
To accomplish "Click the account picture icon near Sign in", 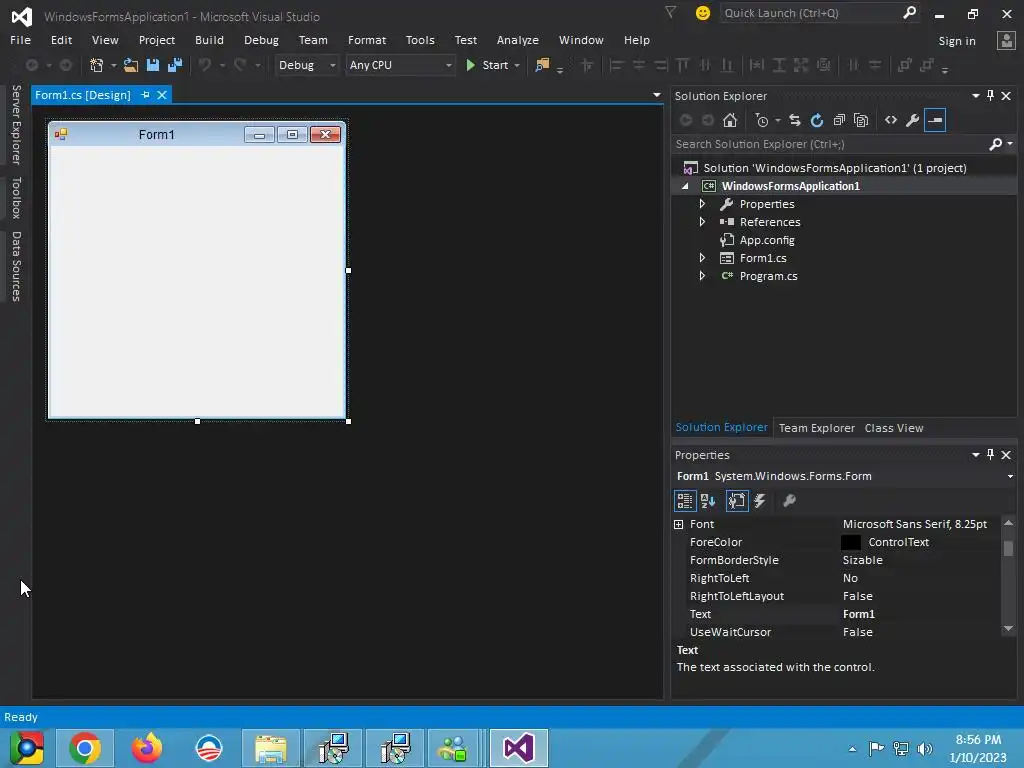I will pyautogui.click(x=1006, y=40).
